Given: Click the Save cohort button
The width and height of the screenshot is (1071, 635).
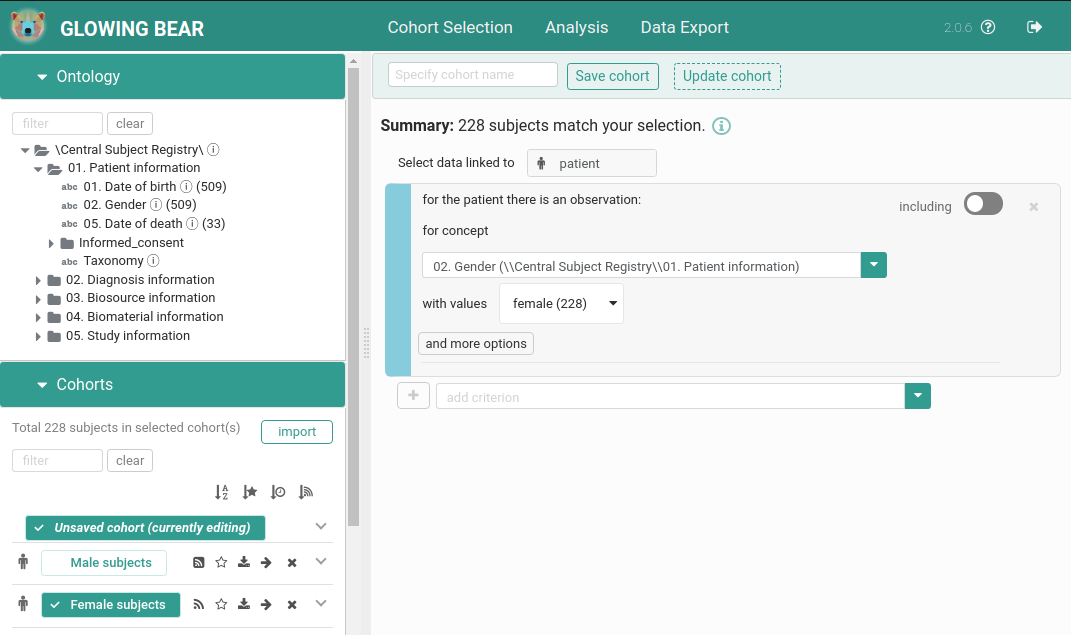Looking at the screenshot, I should pyautogui.click(x=613, y=76).
